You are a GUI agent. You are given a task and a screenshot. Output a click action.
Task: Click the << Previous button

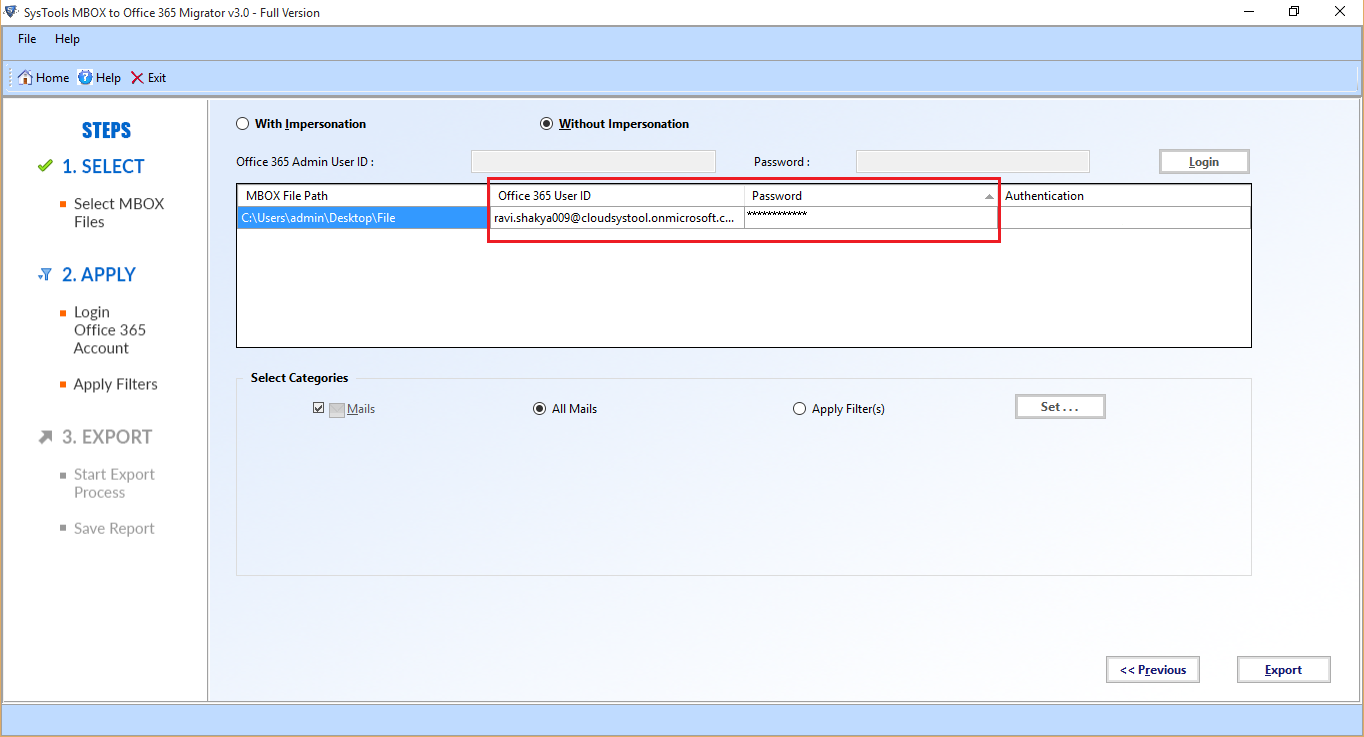point(1153,670)
